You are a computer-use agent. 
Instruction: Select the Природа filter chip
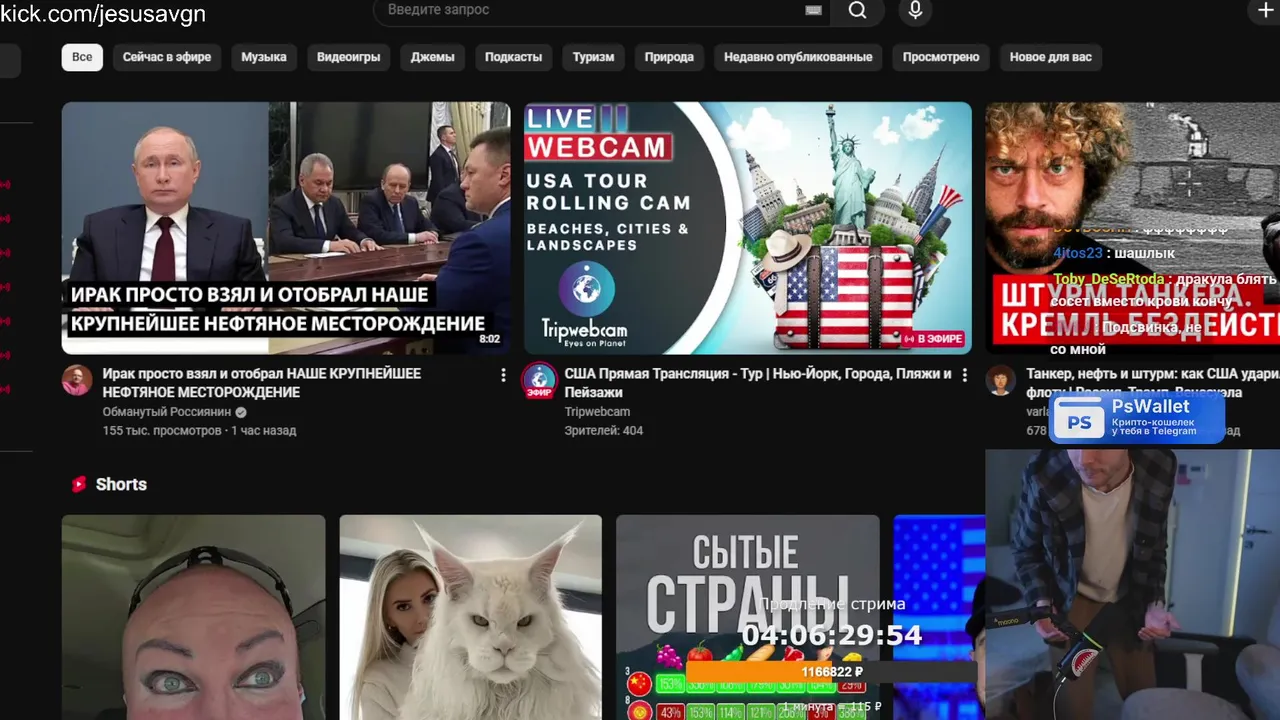(x=669, y=57)
